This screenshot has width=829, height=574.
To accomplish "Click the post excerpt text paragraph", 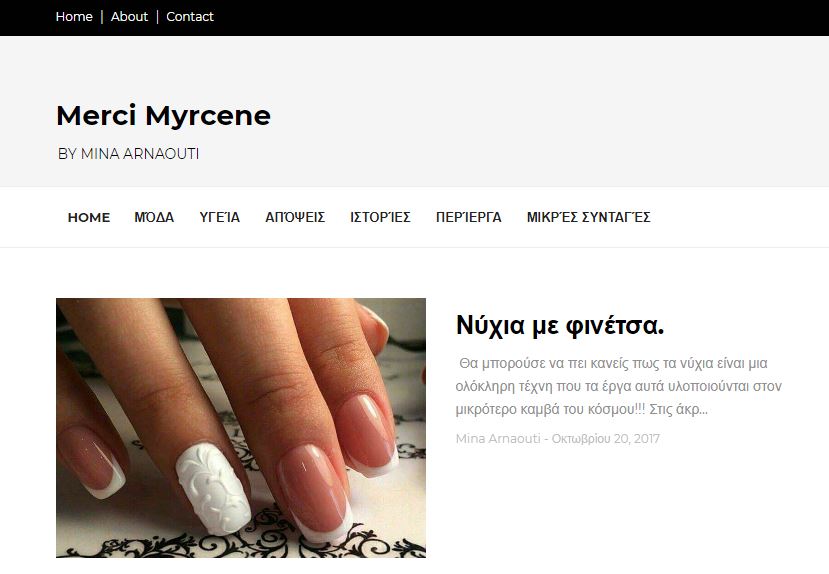I will [x=618, y=386].
